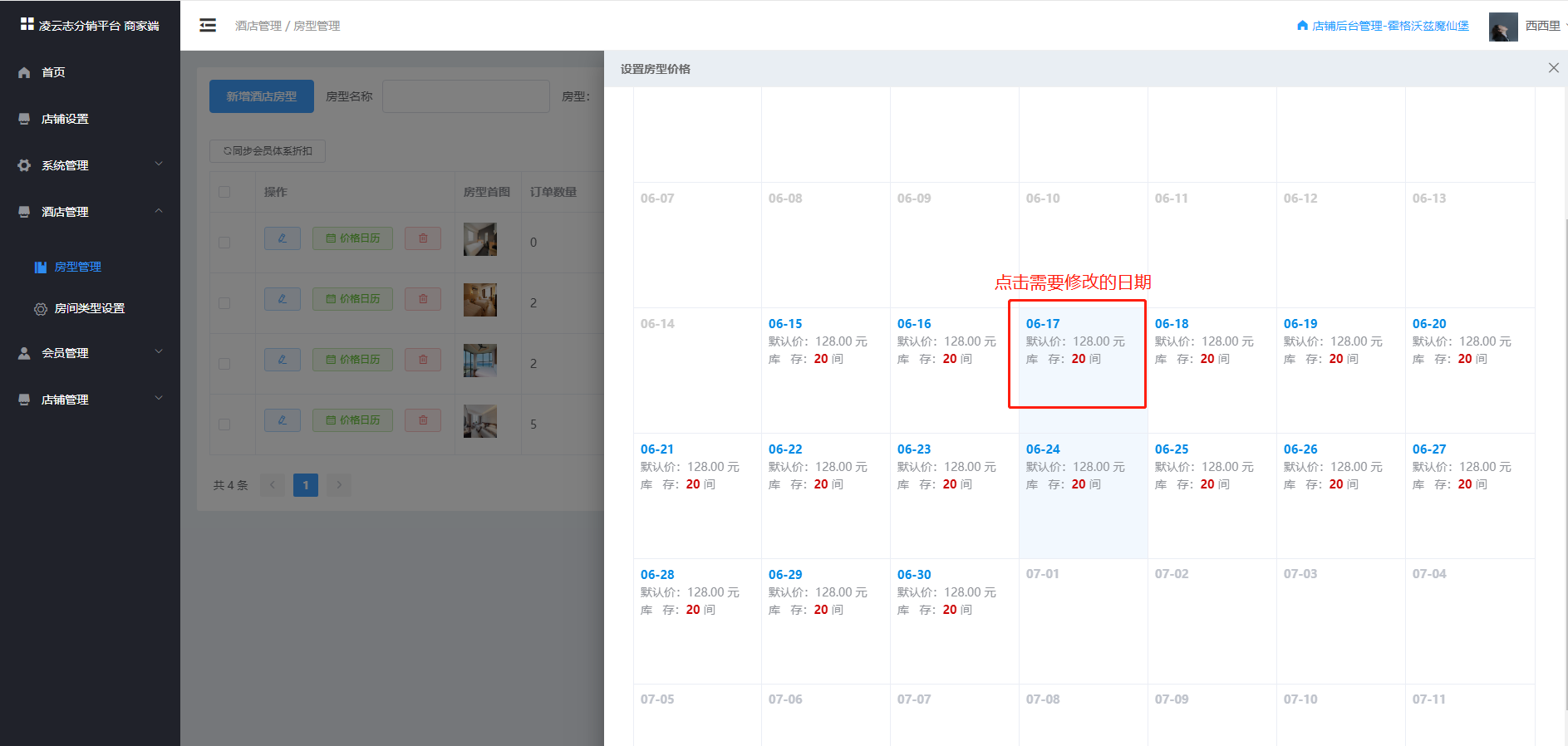
Task: Expand the 店铺管理 menu chevron
Action: 159,399
